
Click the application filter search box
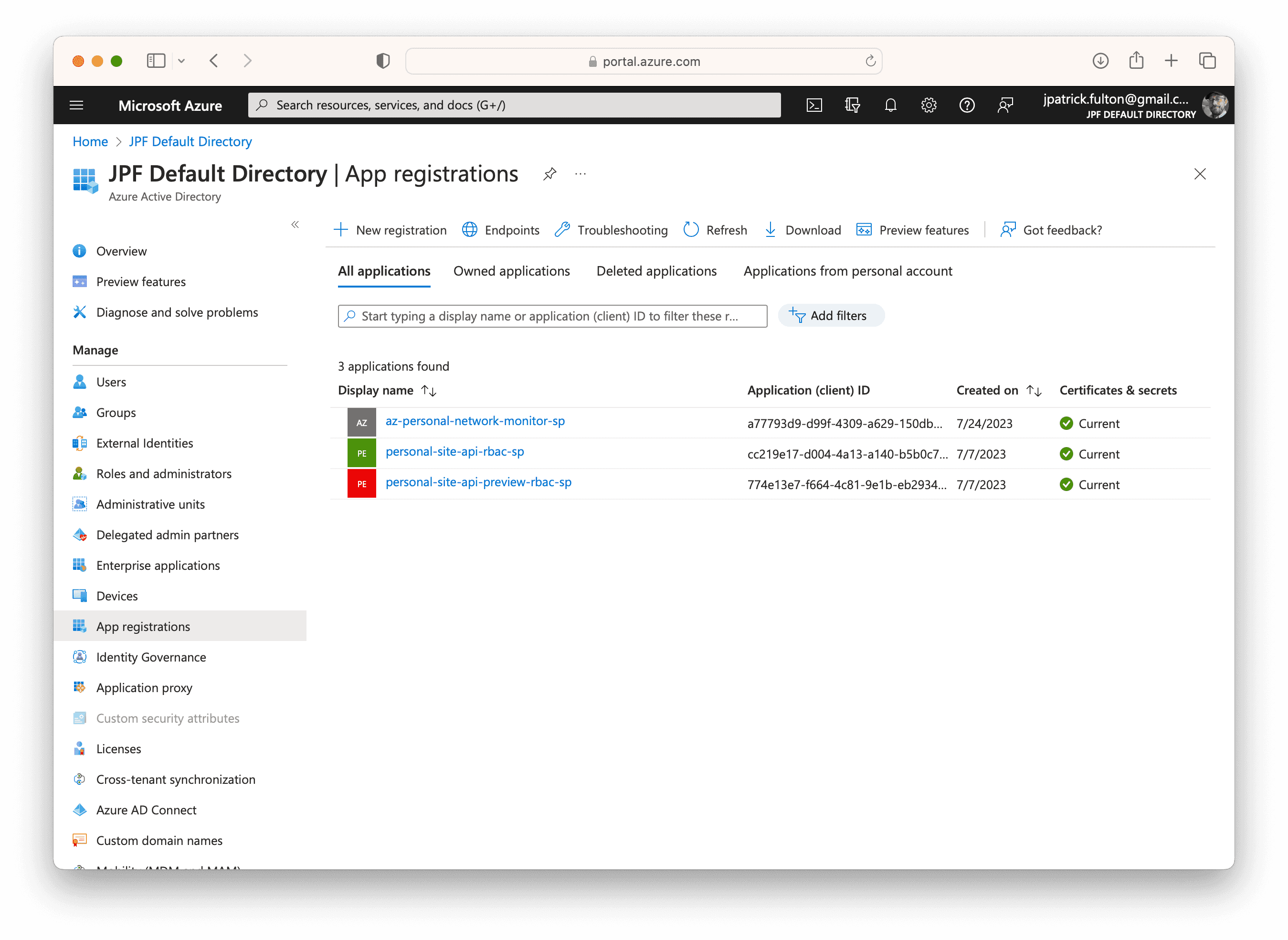pyautogui.click(x=552, y=316)
